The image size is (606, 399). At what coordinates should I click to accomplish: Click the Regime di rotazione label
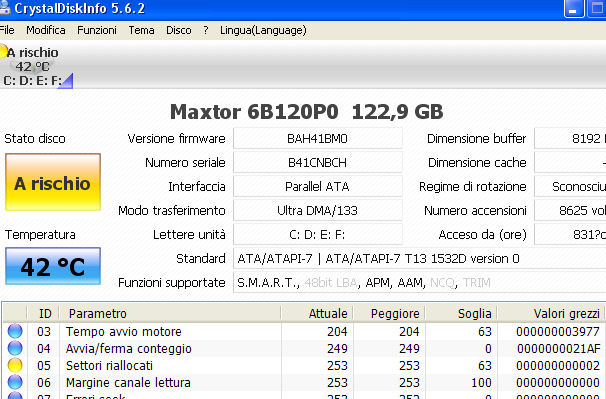[473, 186]
